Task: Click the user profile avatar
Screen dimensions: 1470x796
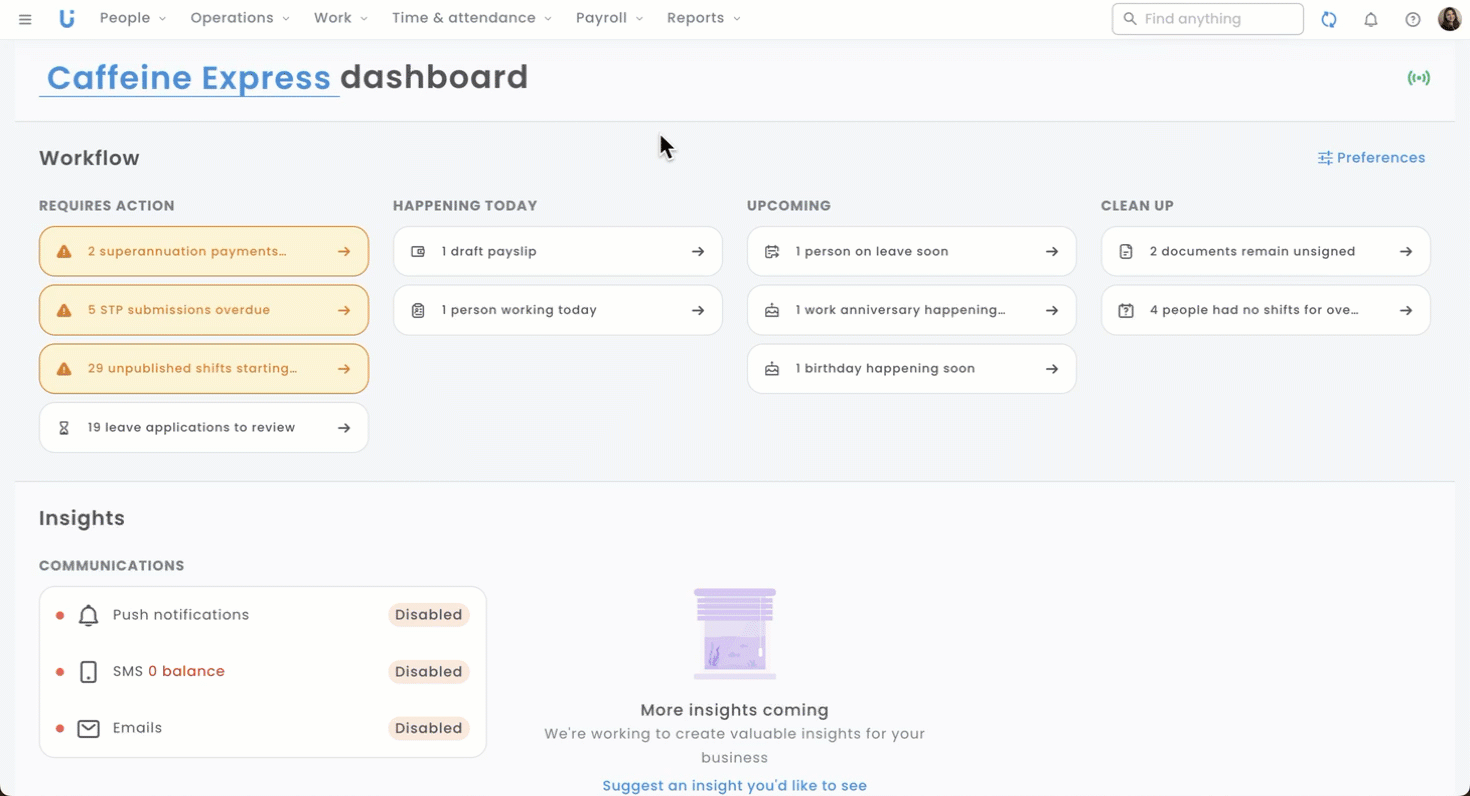Action: tap(1449, 19)
